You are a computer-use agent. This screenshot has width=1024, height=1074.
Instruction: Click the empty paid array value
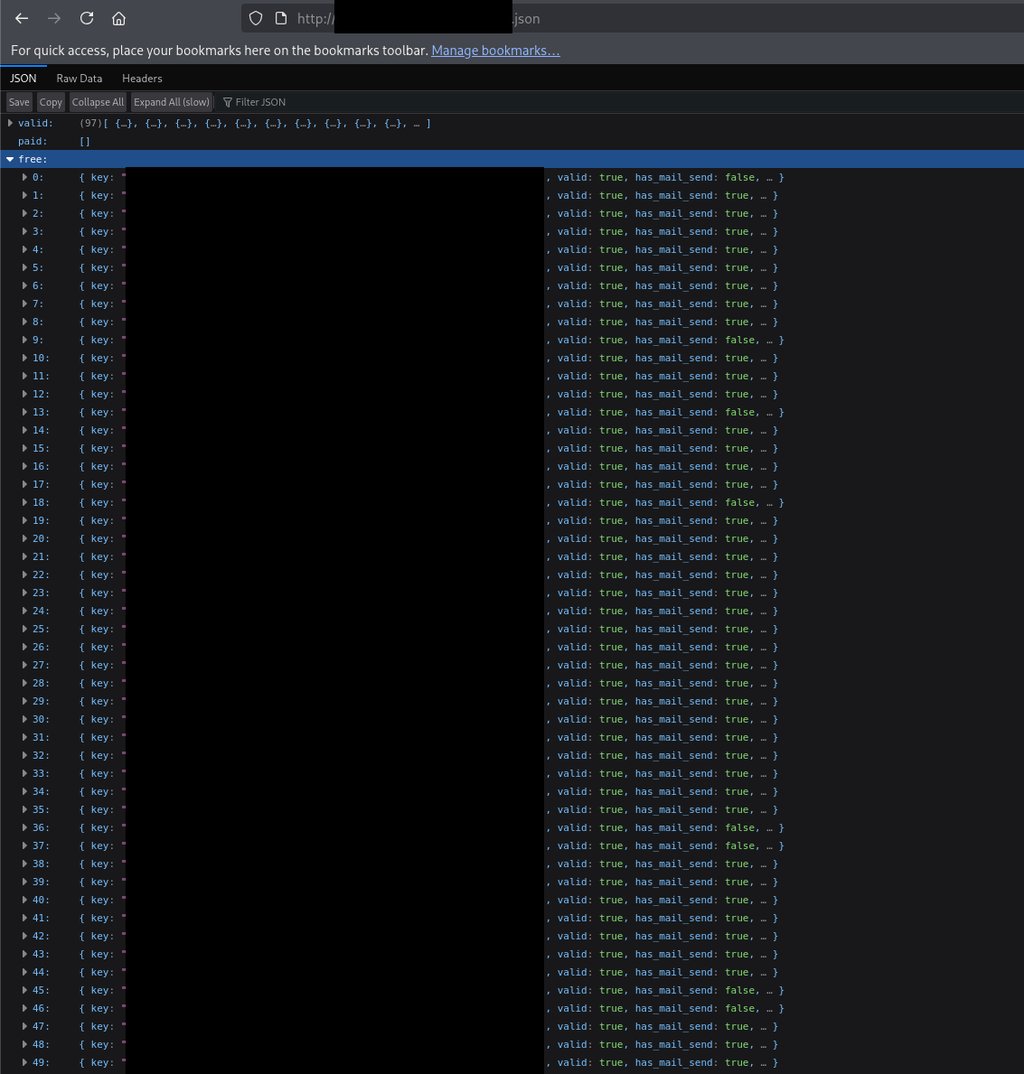point(85,141)
